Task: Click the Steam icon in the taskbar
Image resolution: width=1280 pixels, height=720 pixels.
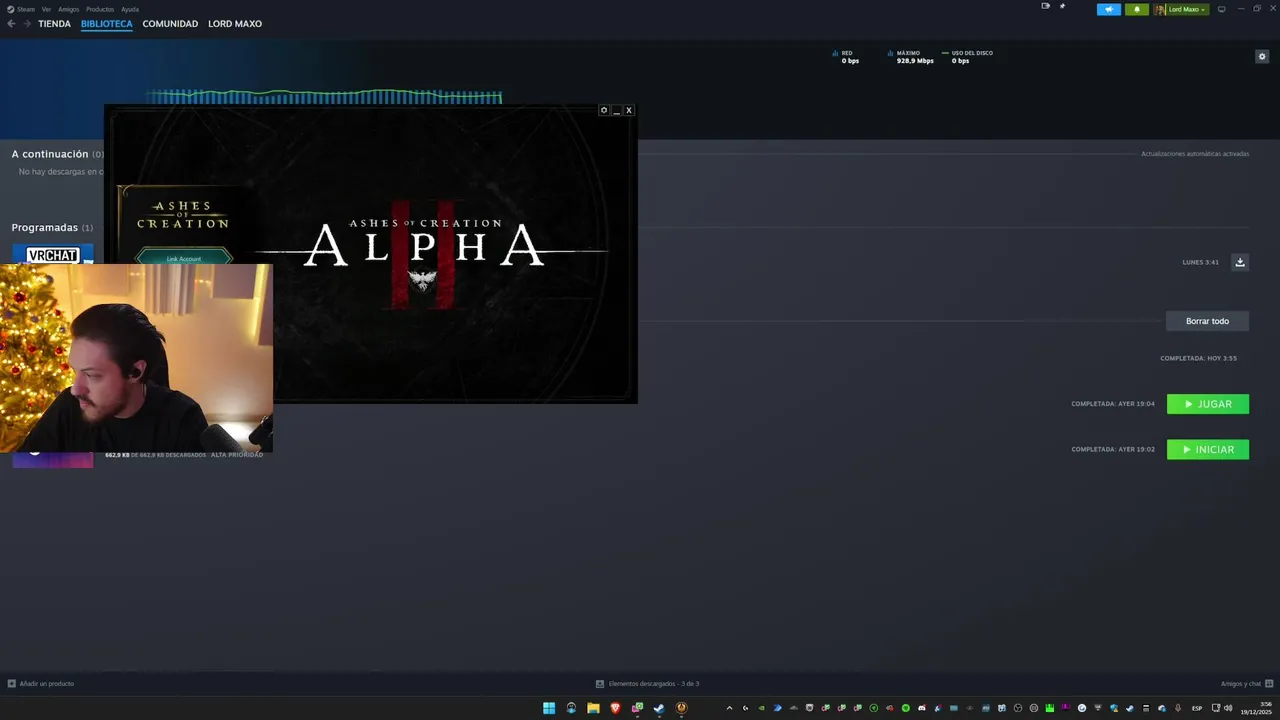Action: click(659, 708)
